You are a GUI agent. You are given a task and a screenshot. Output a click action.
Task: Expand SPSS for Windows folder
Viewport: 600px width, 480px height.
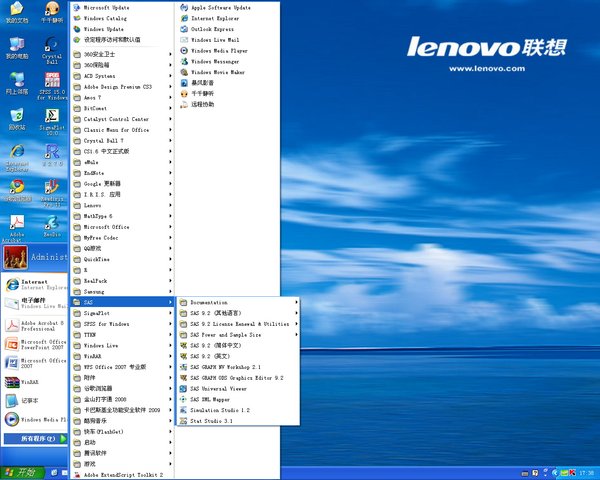pyautogui.click(x=122, y=324)
